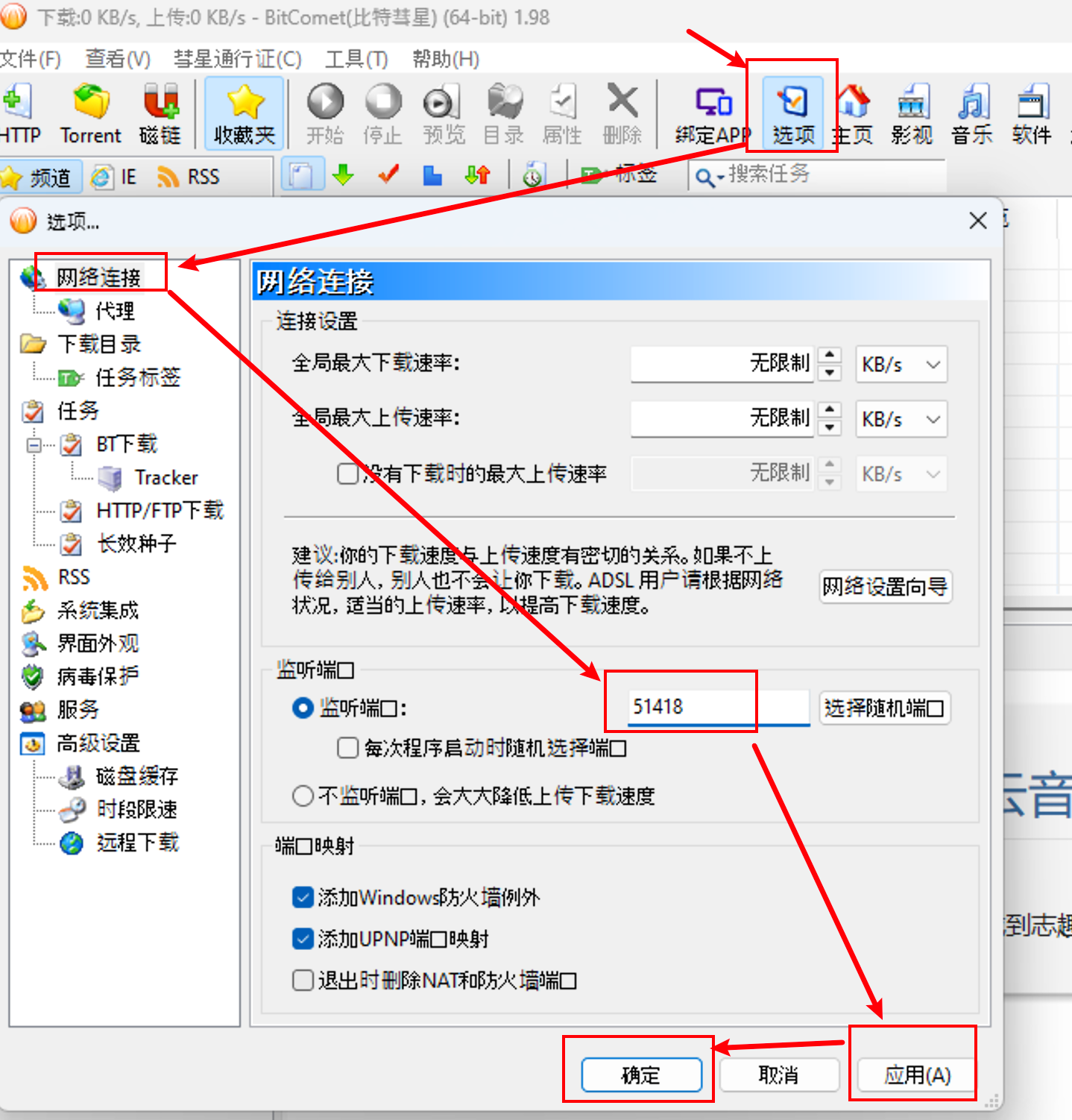
Task: Show all tasks with the pages icon
Action: pos(301,176)
